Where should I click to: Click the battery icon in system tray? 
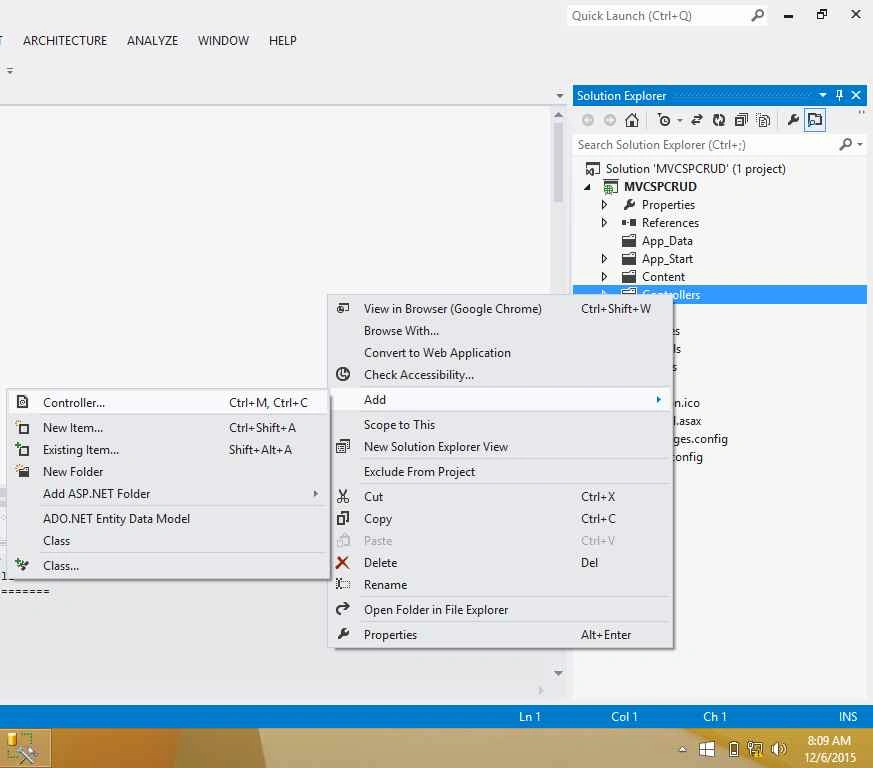point(734,749)
